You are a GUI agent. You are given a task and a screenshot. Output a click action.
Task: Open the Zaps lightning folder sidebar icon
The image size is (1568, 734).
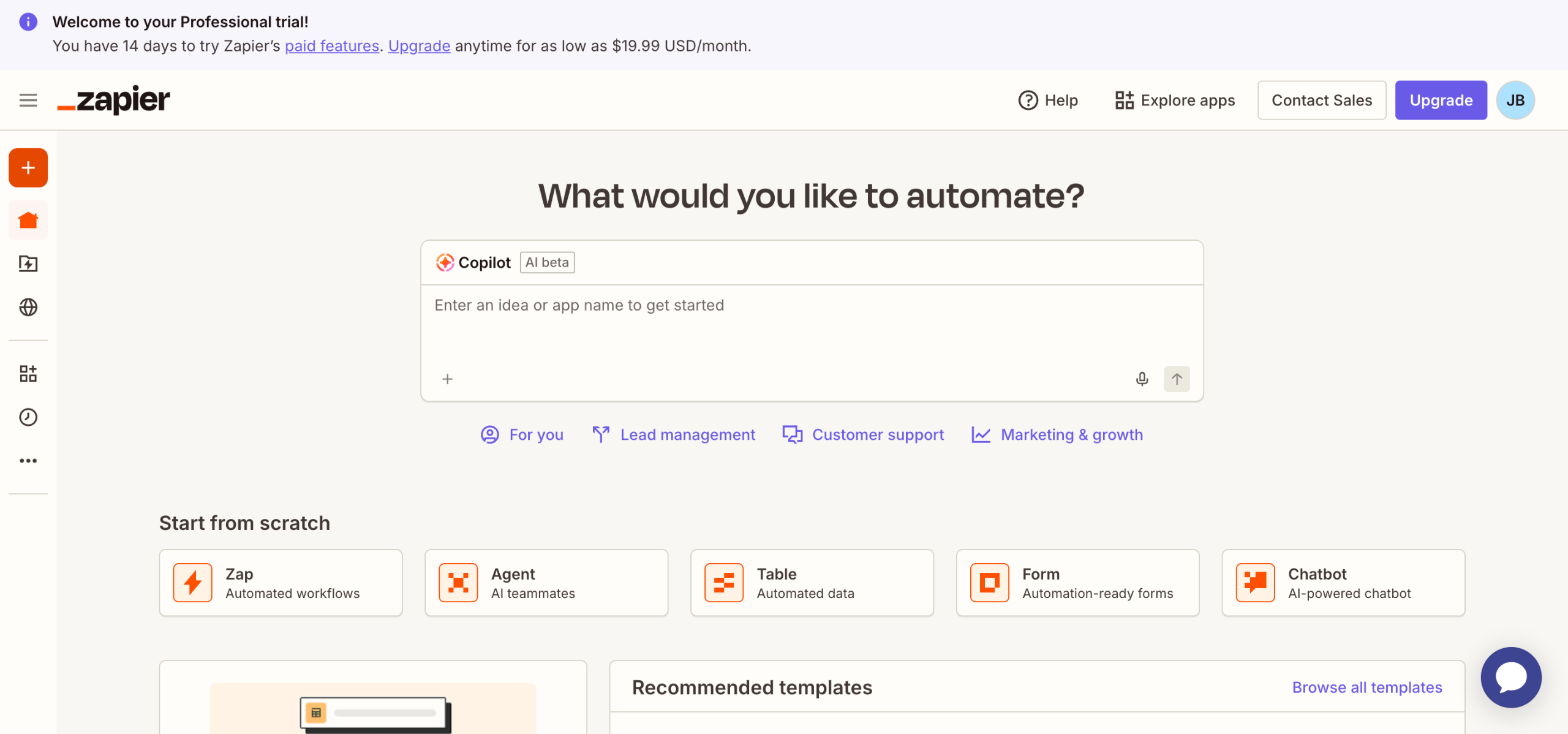click(28, 264)
